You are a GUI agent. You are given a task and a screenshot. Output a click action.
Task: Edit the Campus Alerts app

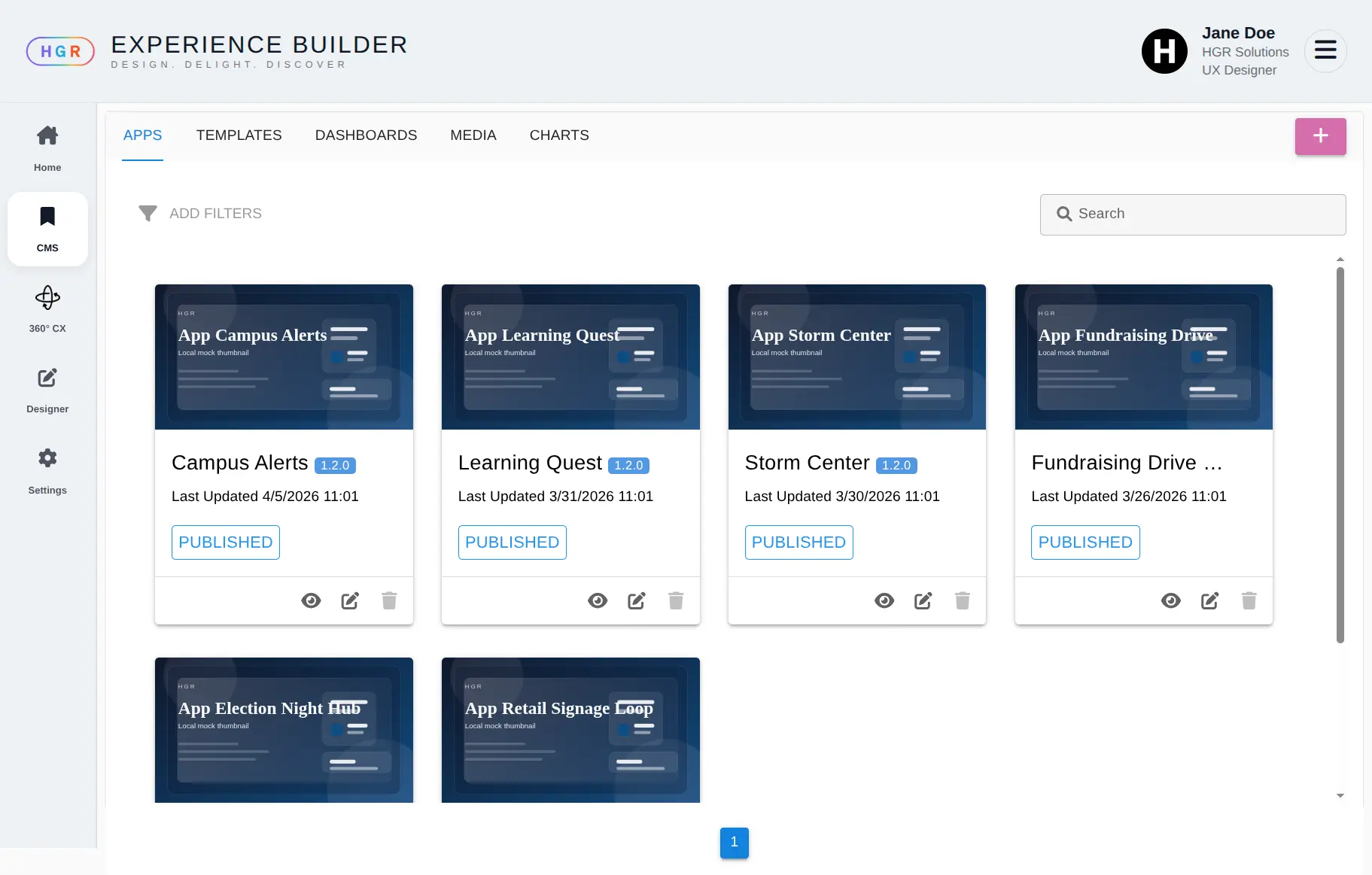click(350, 600)
